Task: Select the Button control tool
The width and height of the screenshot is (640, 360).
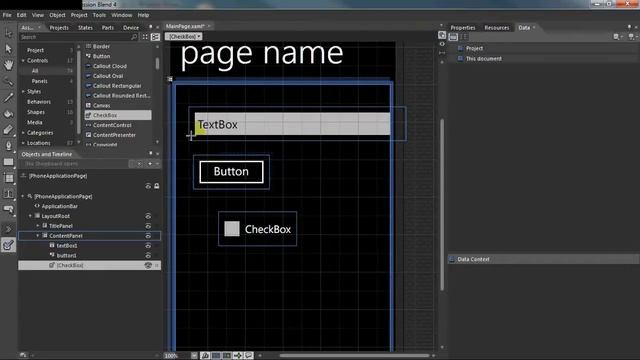Action: coord(8,210)
